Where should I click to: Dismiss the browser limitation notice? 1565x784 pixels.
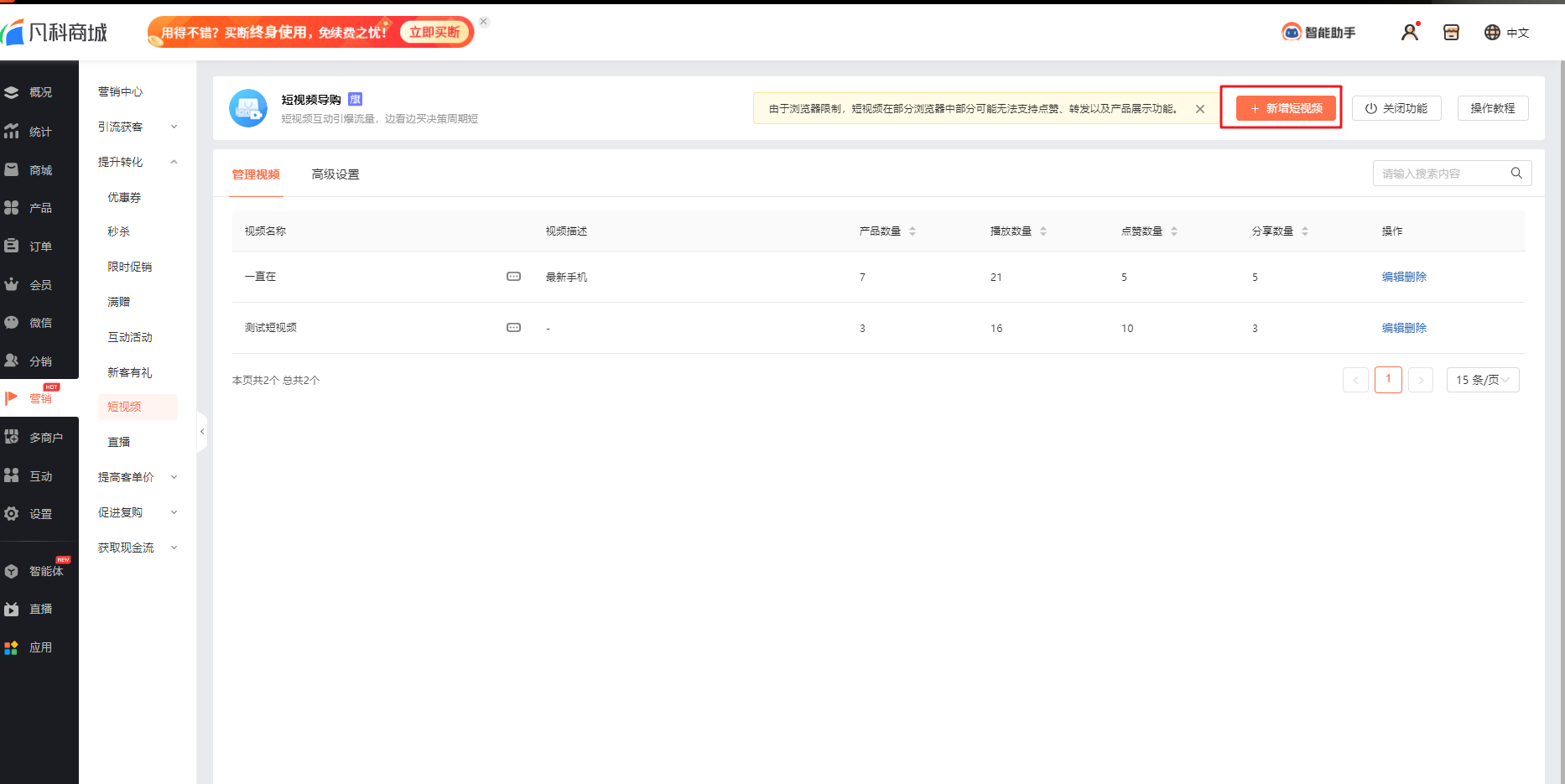pyautogui.click(x=1200, y=109)
